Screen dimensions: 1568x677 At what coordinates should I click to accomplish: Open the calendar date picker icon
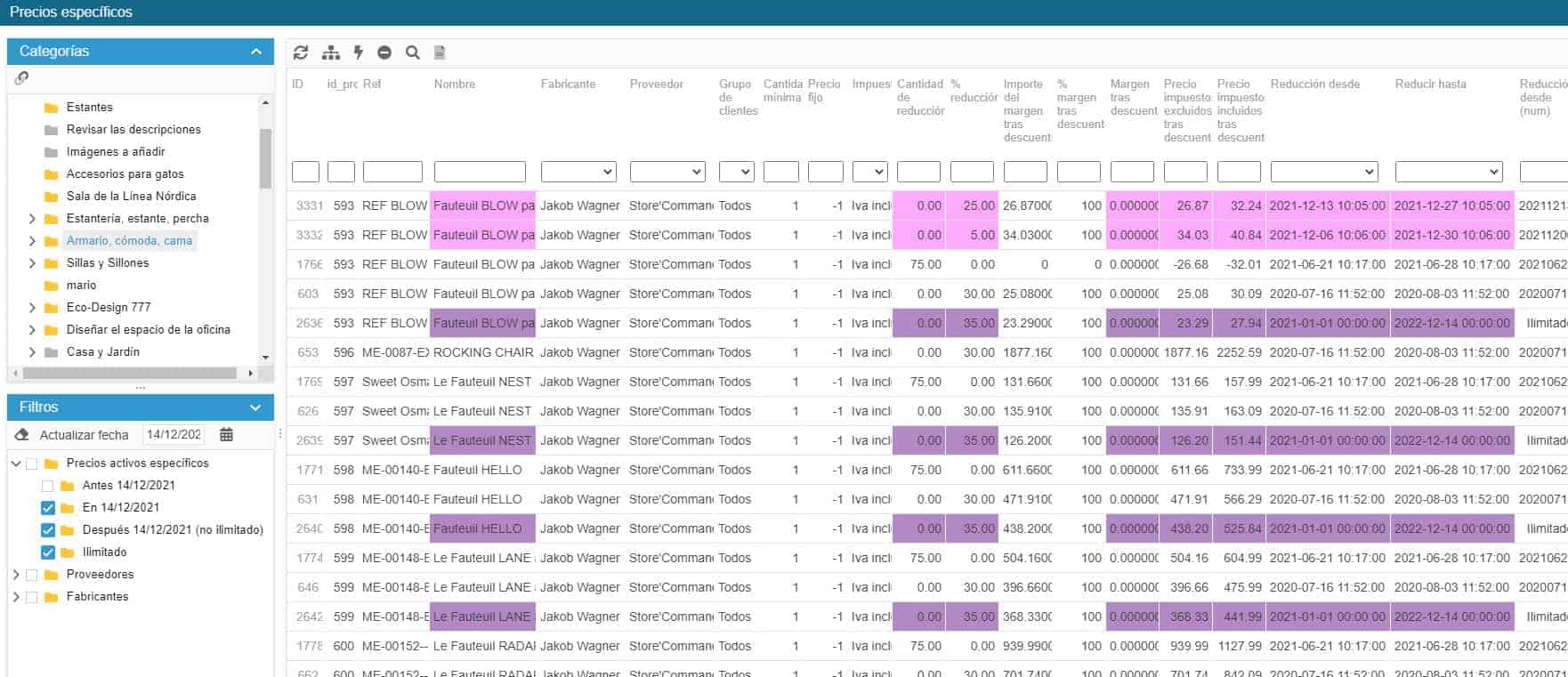tap(227, 434)
